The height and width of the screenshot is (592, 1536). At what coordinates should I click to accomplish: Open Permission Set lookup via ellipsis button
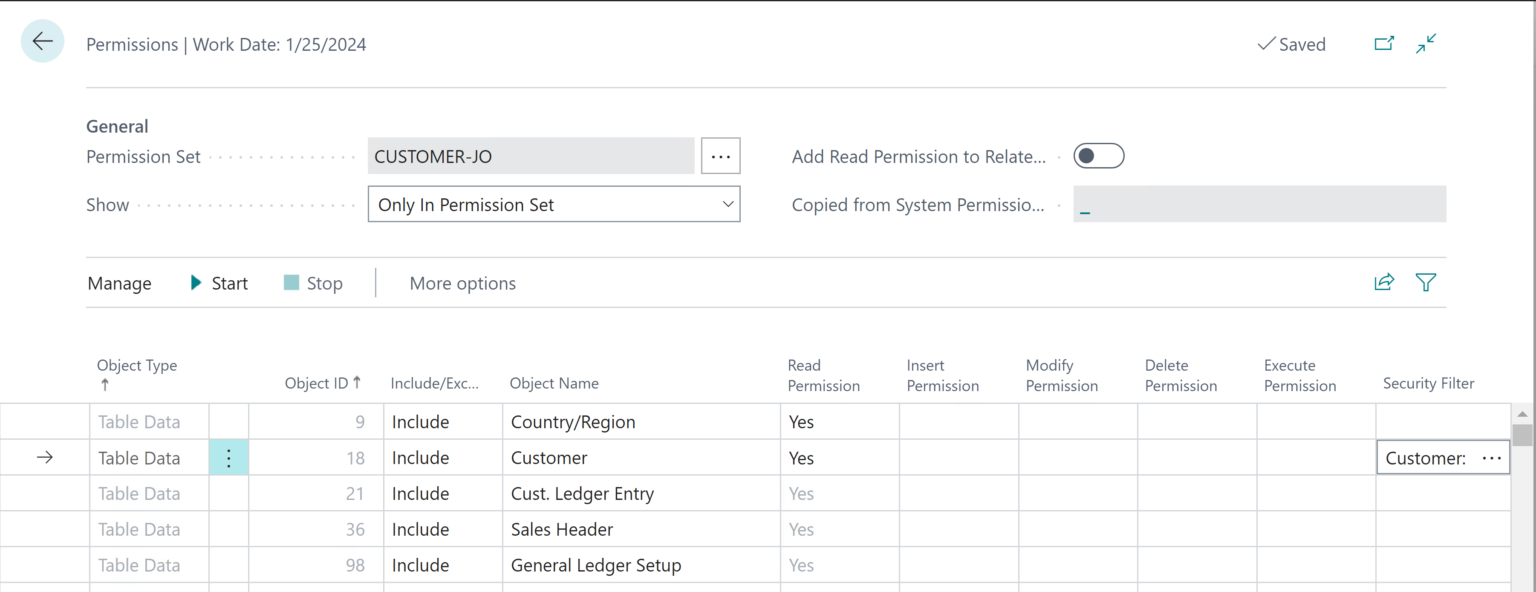click(x=720, y=156)
